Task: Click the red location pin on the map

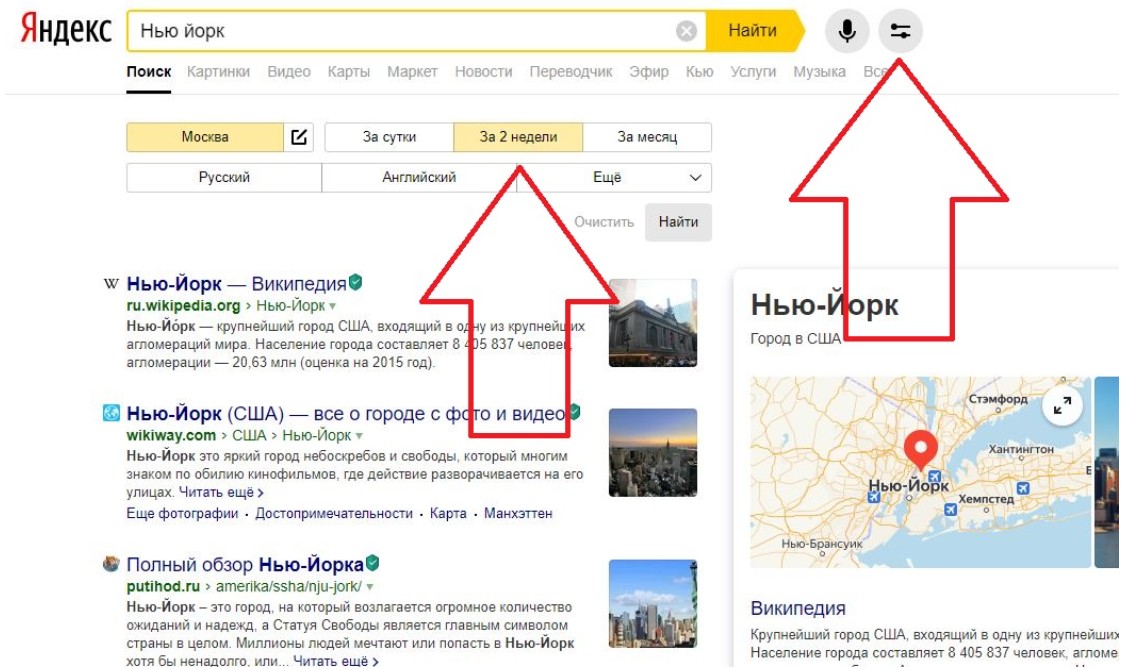Action: click(920, 450)
